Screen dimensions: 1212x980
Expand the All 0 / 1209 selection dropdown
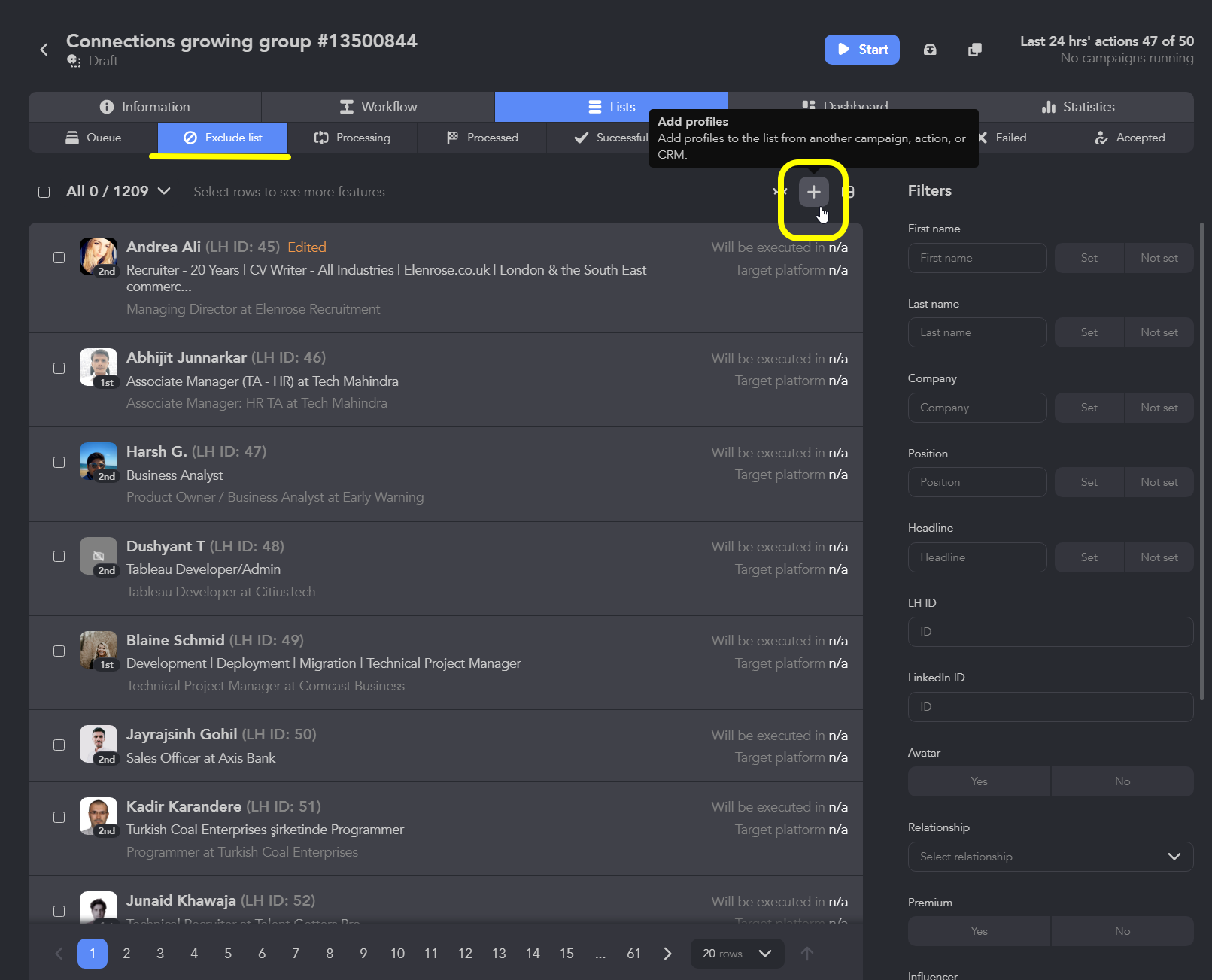pos(118,191)
